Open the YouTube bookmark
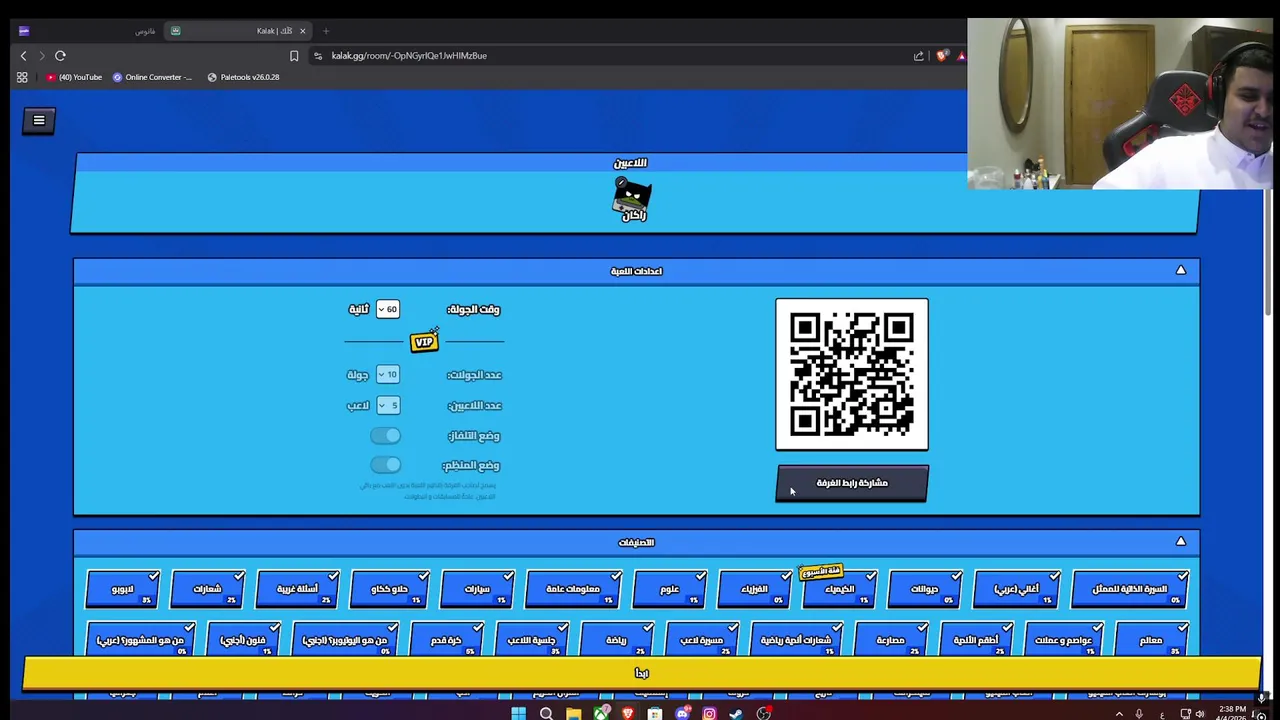The width and height of the screenshot is (1280, 720). pos(74,77)
